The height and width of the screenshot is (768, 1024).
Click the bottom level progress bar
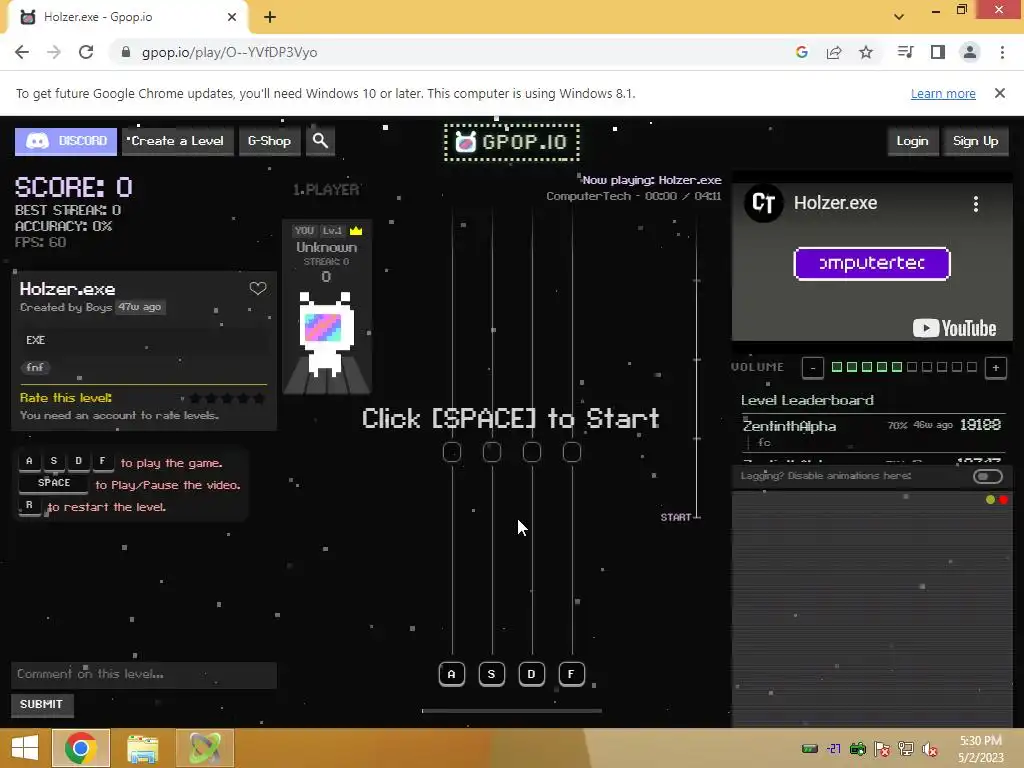click(511, 711)
